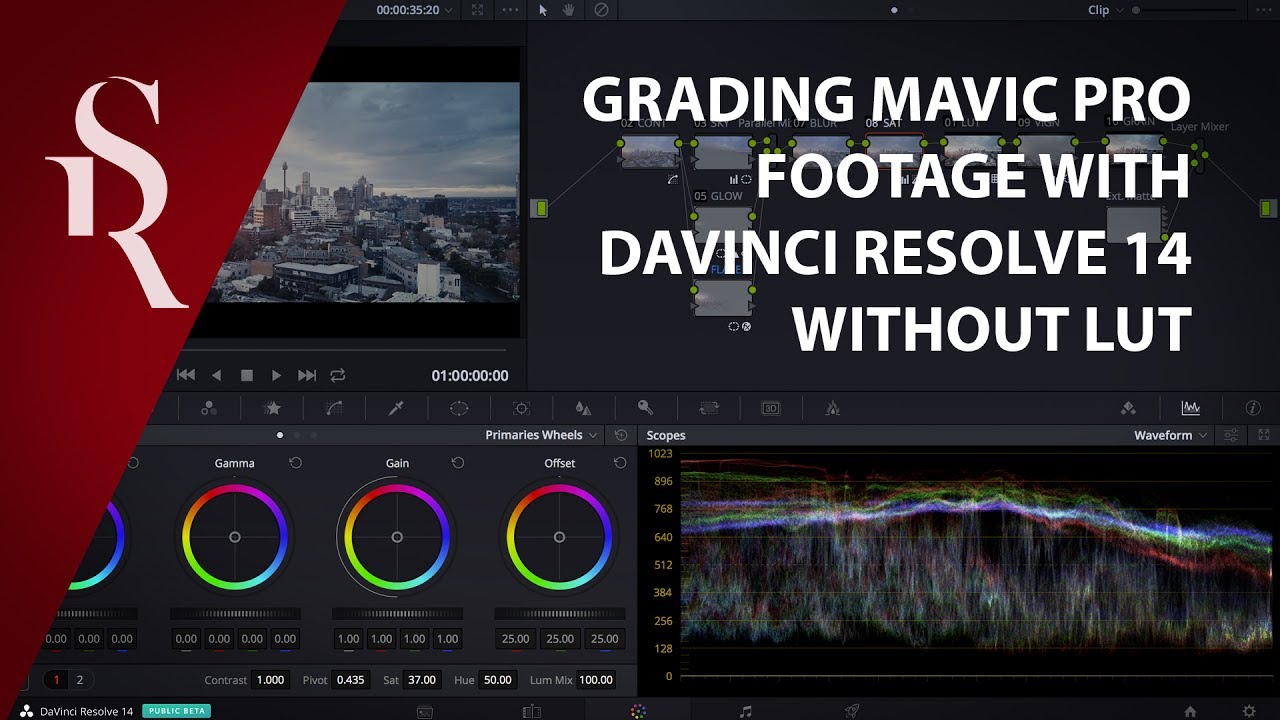Reset the Gain wheel
The image size is (1280, 720).
pyautogui.click(x=457, y=463)
